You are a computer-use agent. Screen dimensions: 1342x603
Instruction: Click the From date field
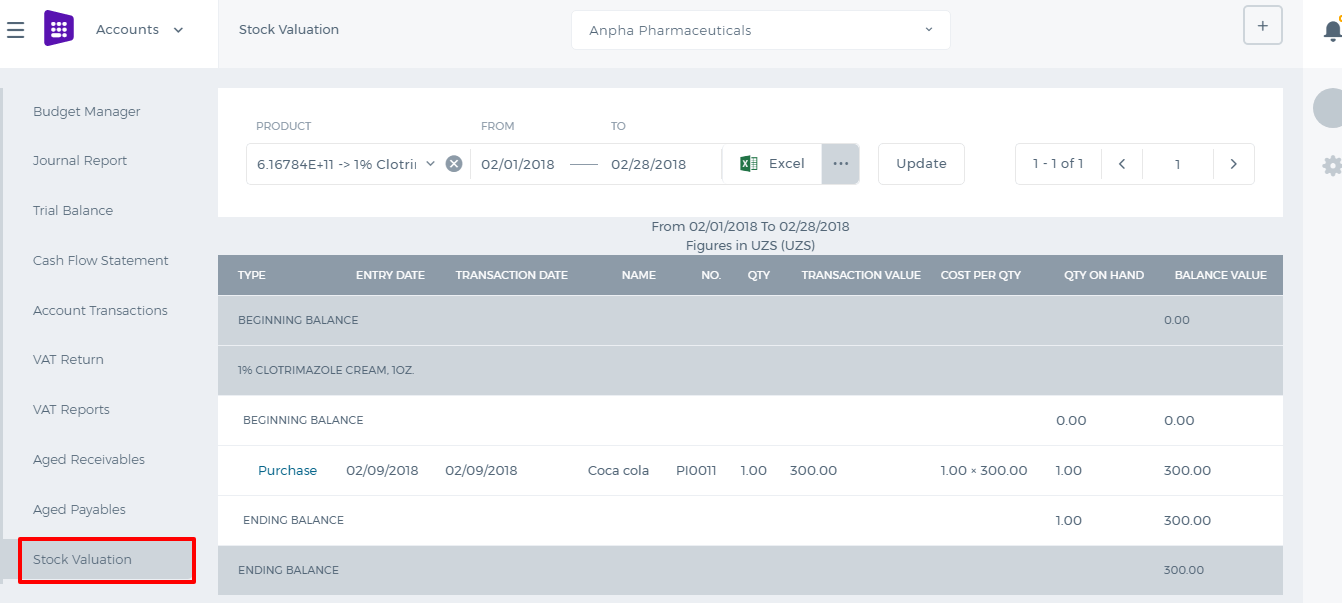coord(518,164)
